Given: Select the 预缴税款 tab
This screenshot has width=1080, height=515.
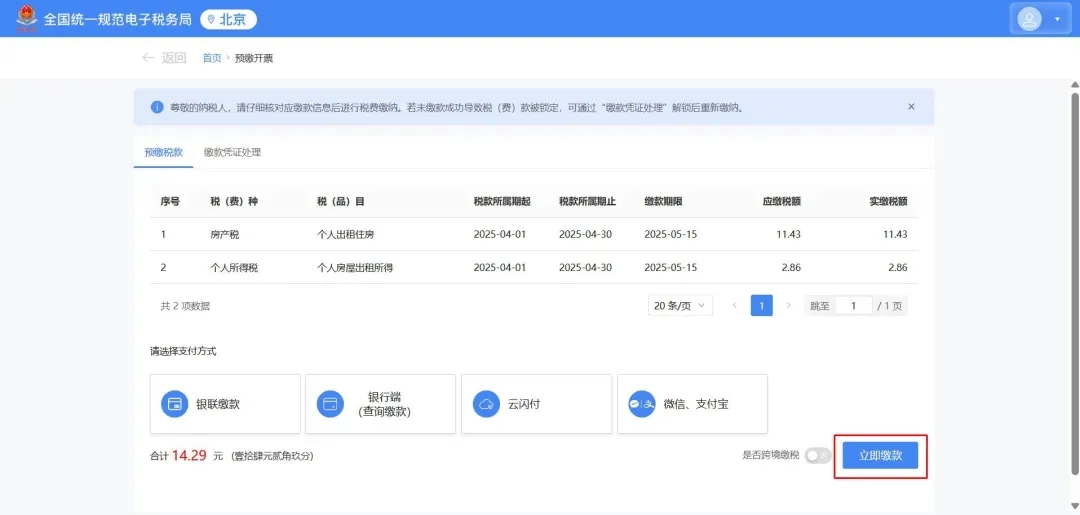Looking at the screenshot, I should [x=164, y=152].
